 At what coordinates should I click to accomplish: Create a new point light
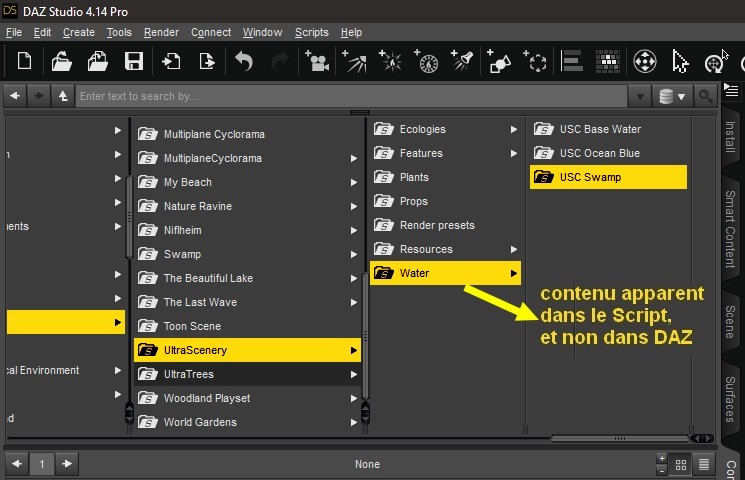tap(390, 61)
